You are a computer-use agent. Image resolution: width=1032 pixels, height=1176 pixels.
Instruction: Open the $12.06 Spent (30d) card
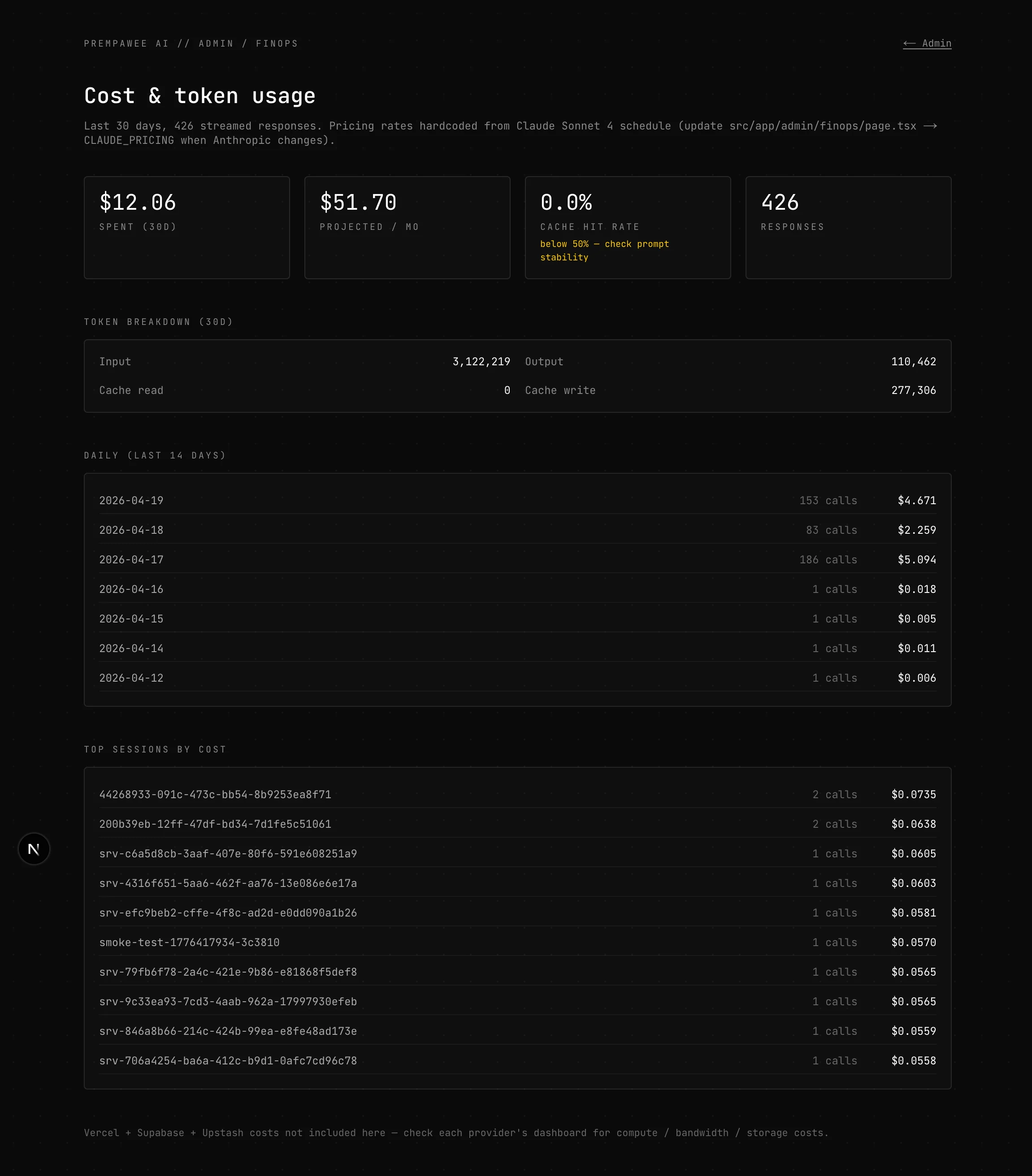point(186,227)
